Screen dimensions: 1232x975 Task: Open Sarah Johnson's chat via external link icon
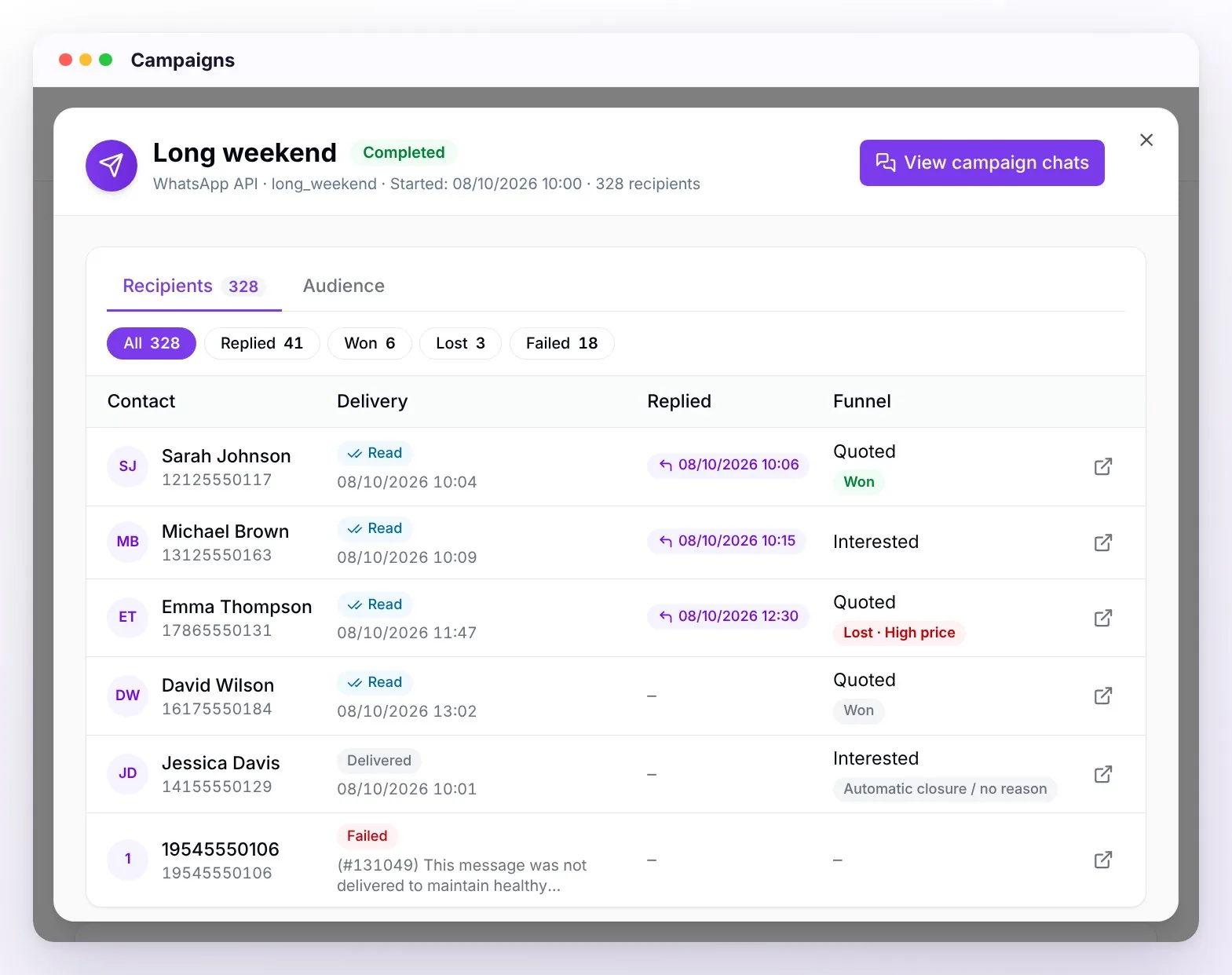pyautogui.click(x=1102, y=466)
